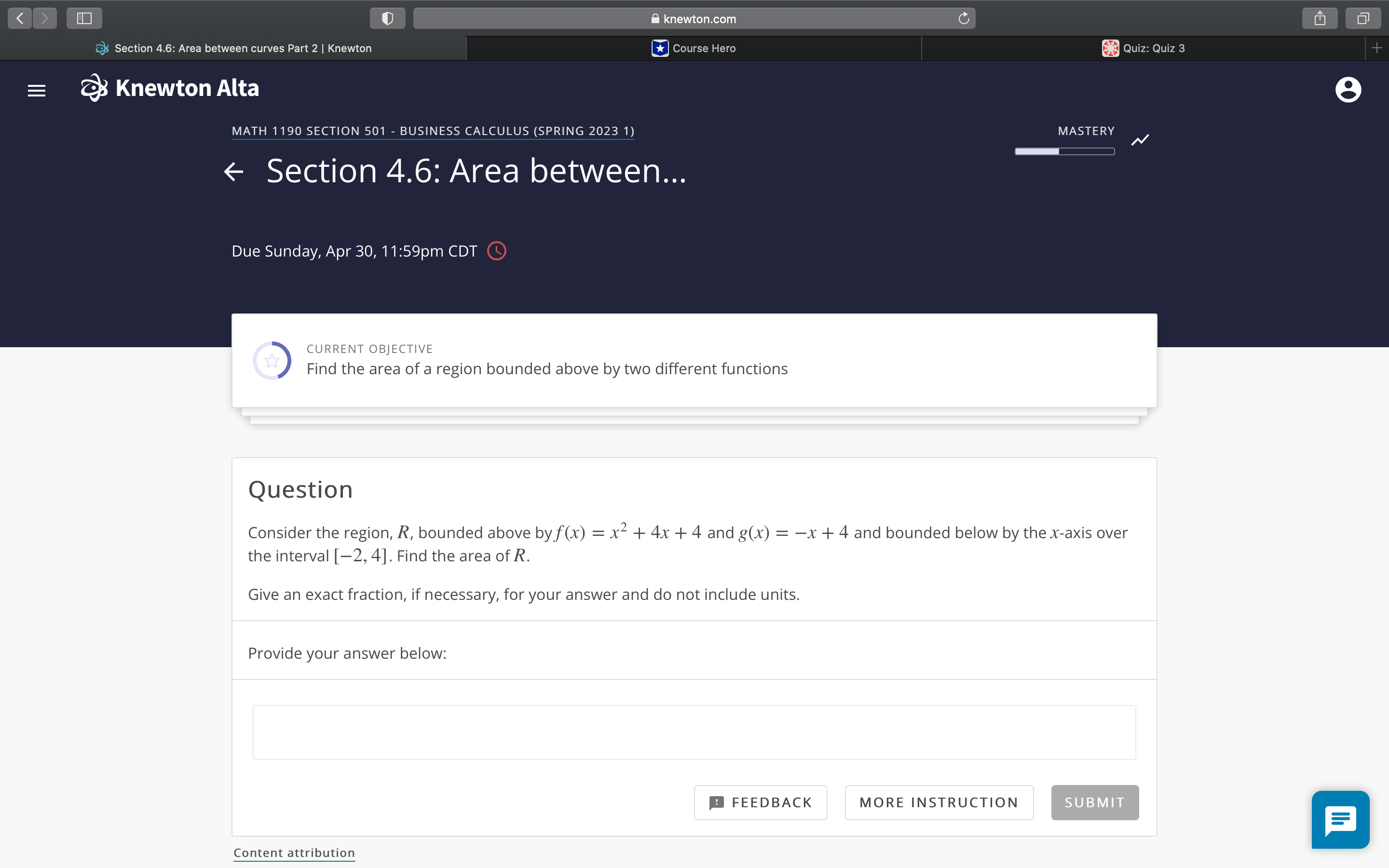Click the red due date clock icon

(496, 251)
